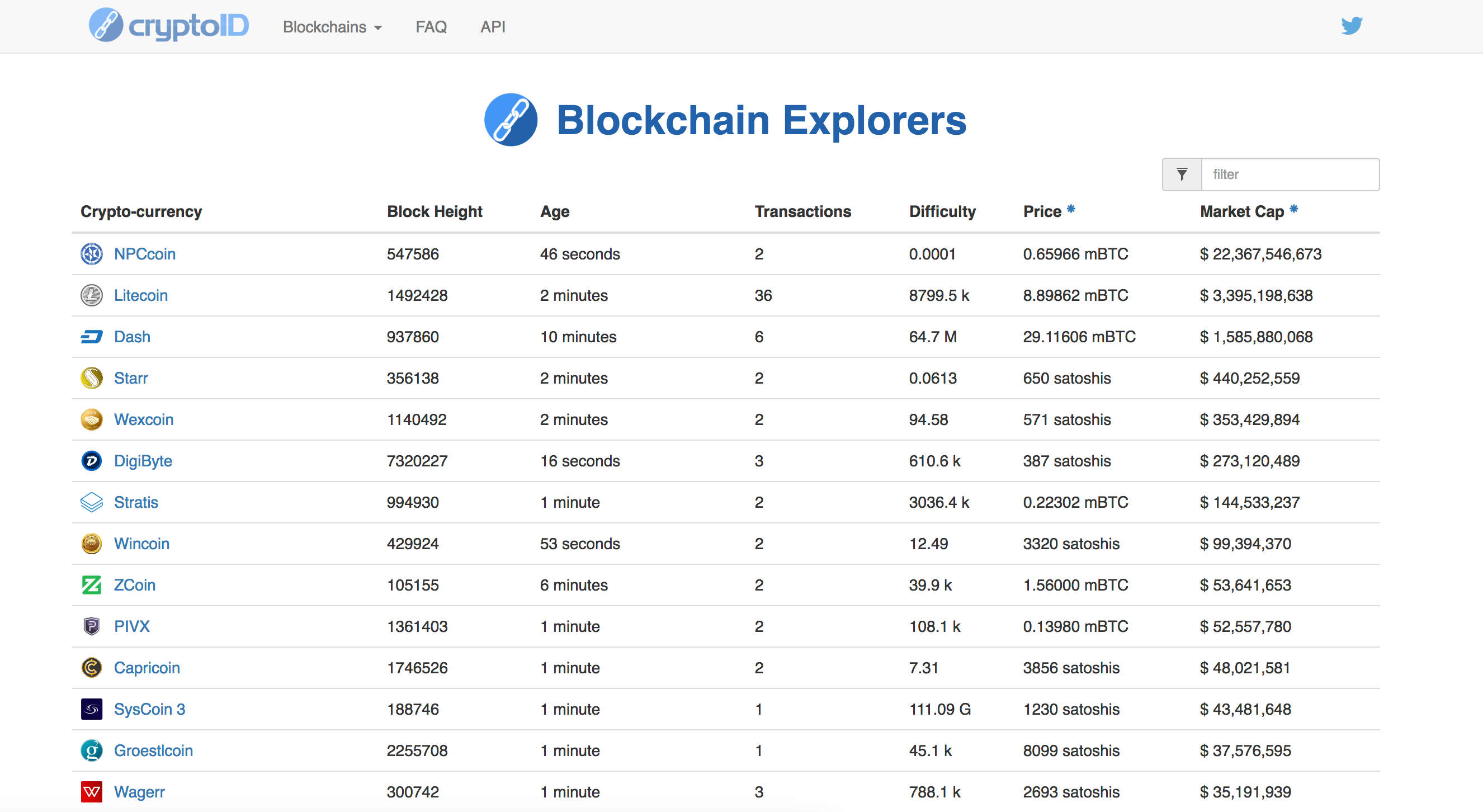This screenshot has height=812, width=1483.
Task: Select block height 7320227
Action: tap(417, 461)
